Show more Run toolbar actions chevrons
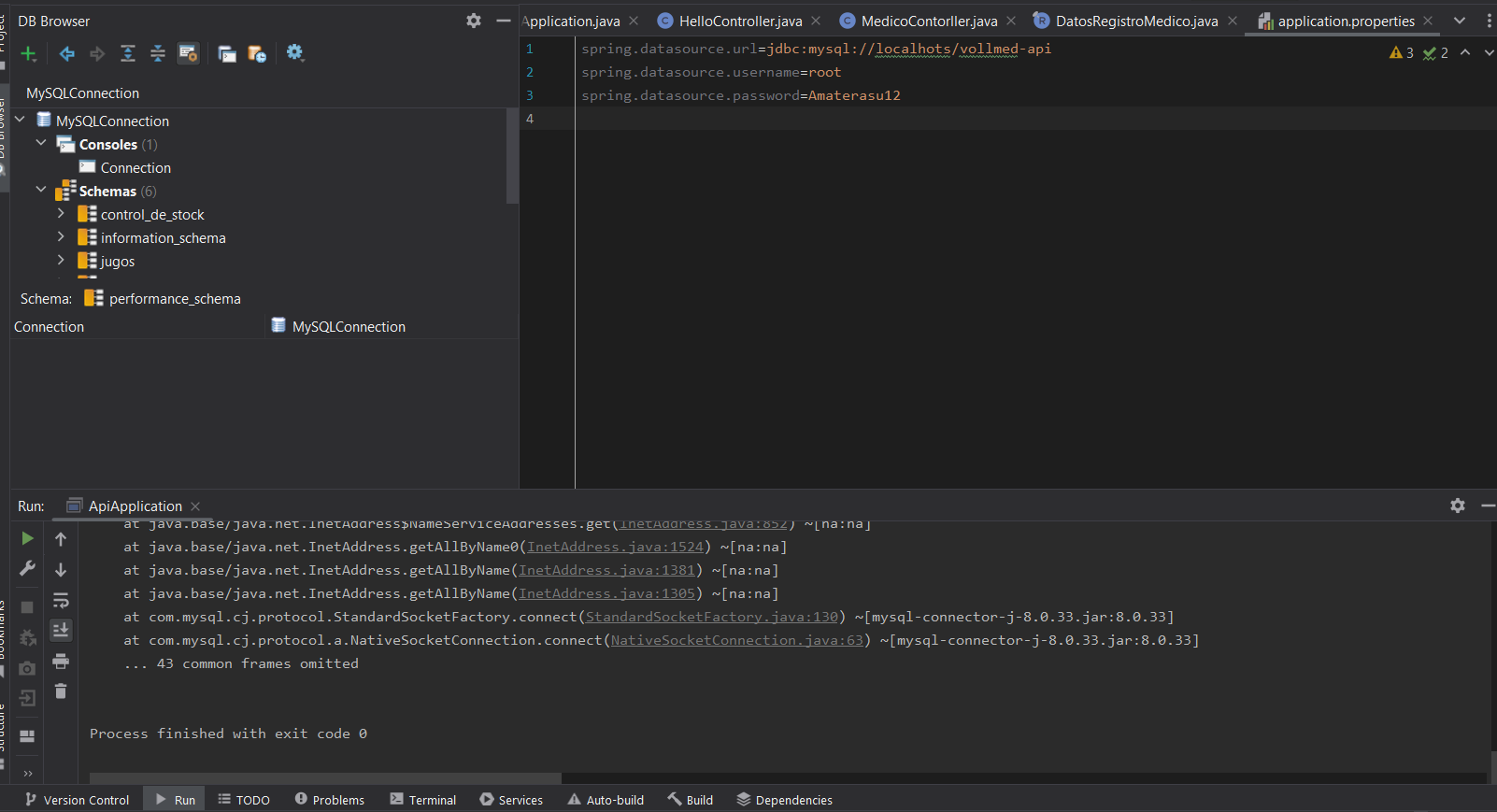This screenshot has width=1497, height=812. 27,773
